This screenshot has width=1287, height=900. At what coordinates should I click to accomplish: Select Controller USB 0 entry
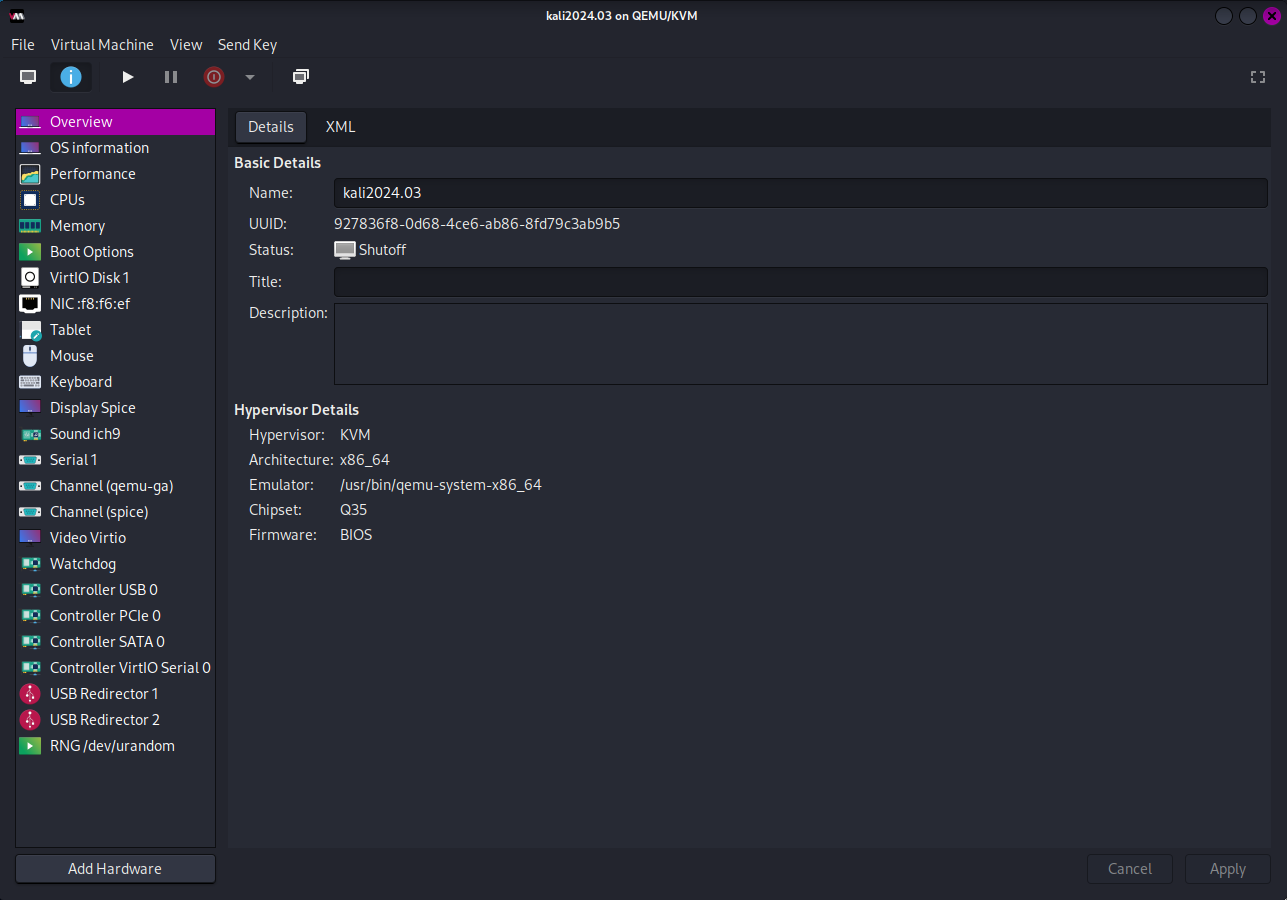115,590
